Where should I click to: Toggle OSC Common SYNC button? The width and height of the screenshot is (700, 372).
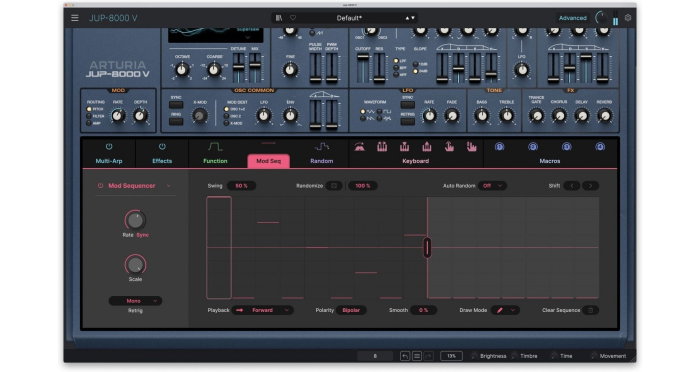click(x=176, y=105)
